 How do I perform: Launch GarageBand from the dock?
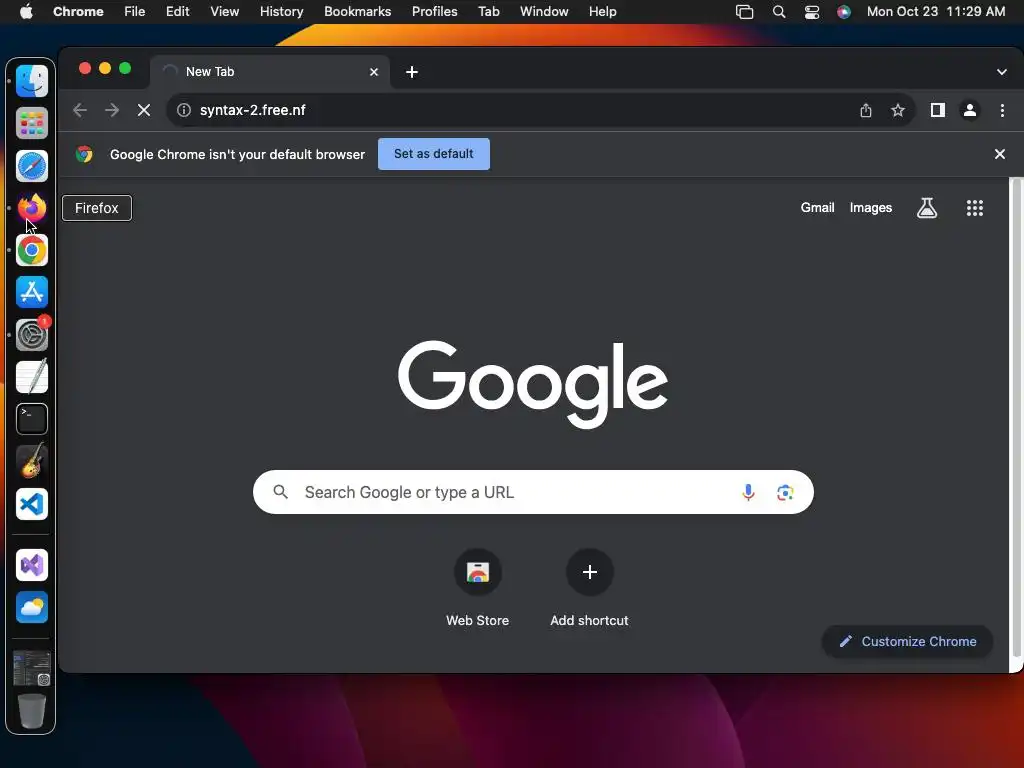tap(31, 461)
